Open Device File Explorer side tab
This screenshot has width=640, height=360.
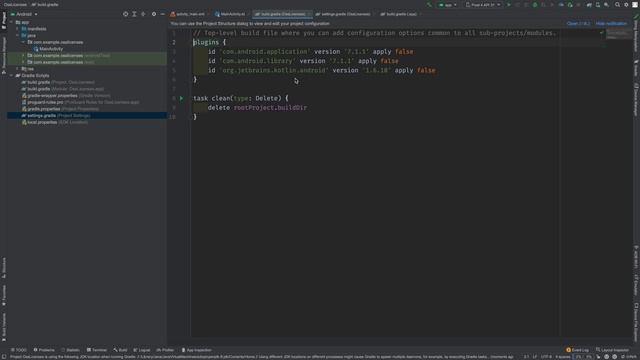tap(636, 322)
